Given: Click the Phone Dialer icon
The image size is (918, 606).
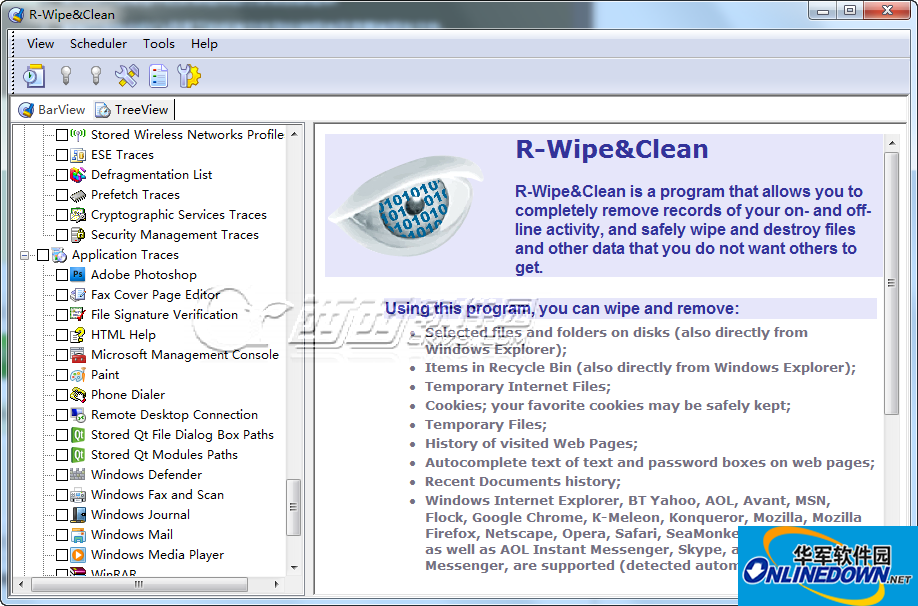Looking at the screenshot, I should tap(78, 395).
